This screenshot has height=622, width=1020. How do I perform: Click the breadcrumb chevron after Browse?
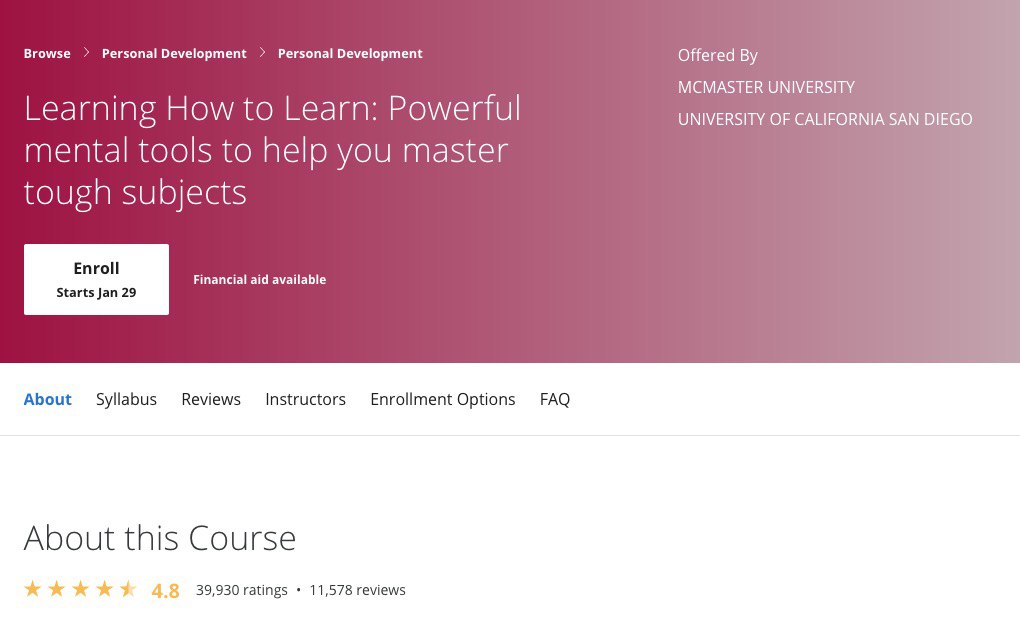(86, 53)
